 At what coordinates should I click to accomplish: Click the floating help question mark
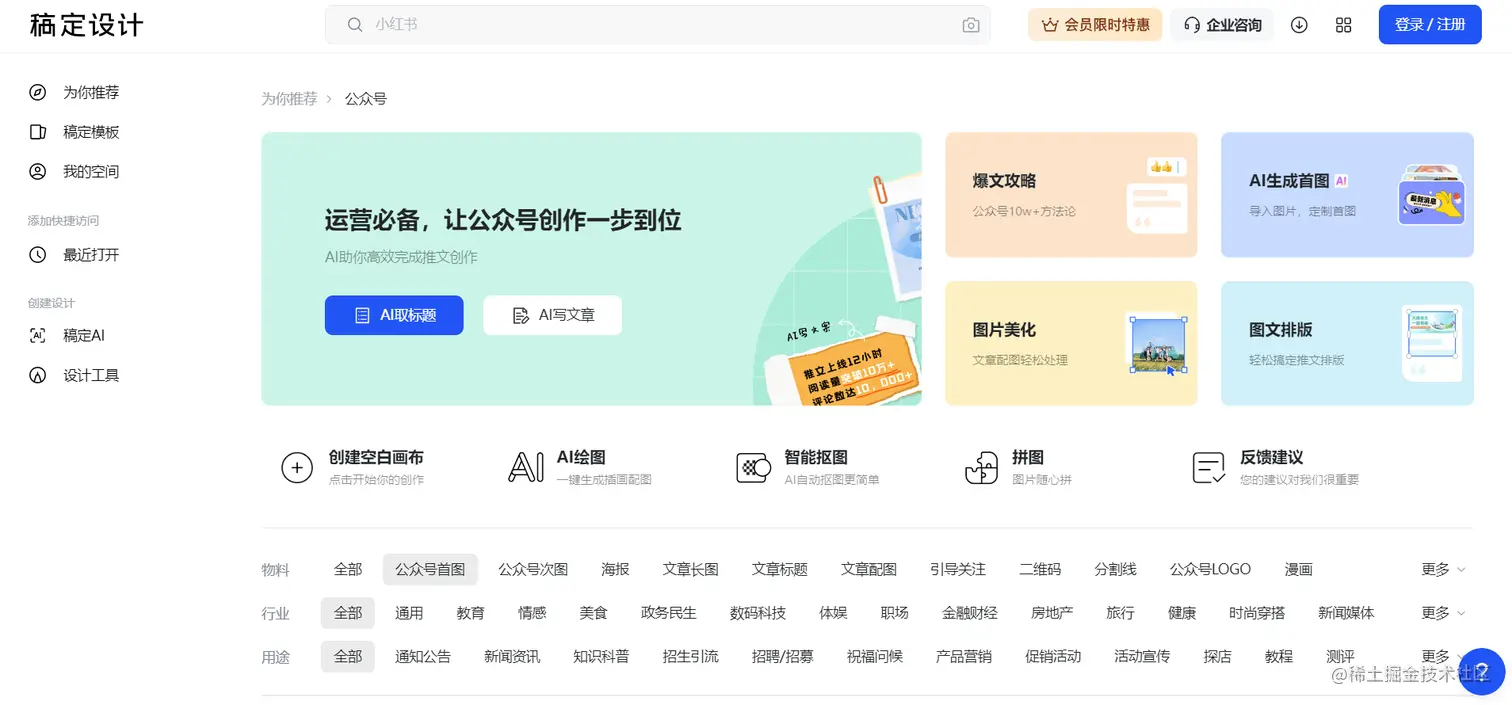click(1483, 673)
